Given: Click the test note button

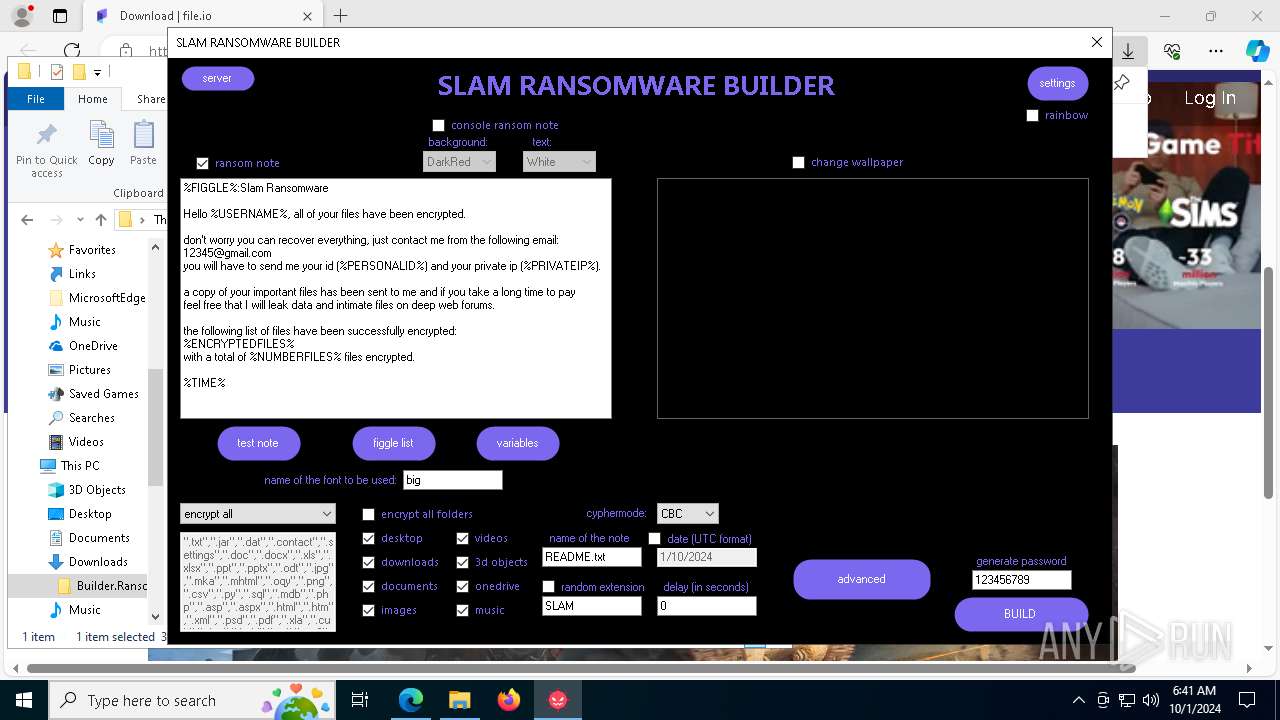Looking at the screenshot, I should pyautogui.click(x=258, y=444).
